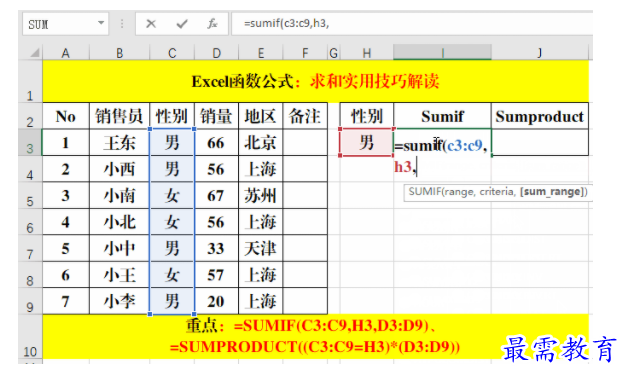Select column C header
Viewport: 625px width, 381px height.
point(172,53)
